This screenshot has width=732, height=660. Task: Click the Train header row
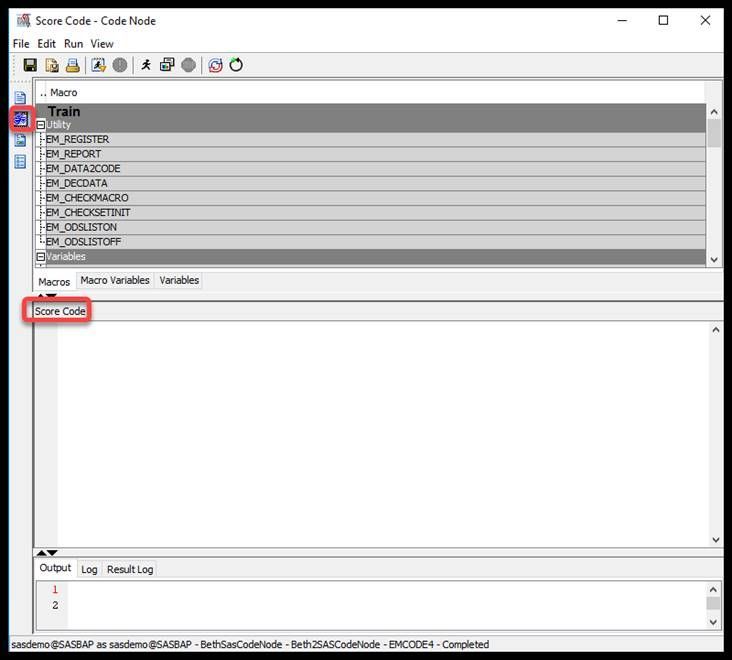371,111
